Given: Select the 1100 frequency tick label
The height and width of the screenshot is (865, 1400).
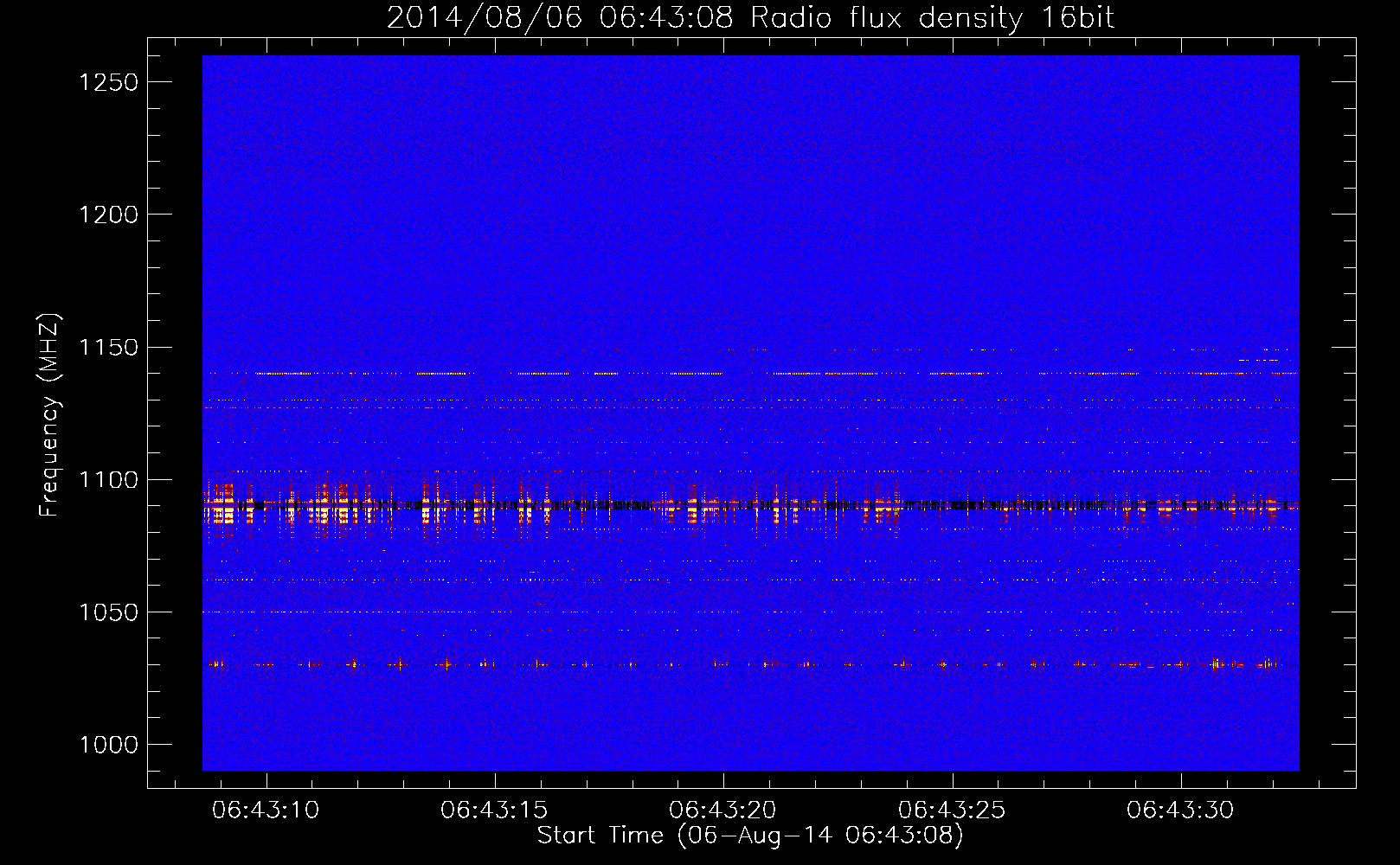Looking at the screenshot, I should 108,480.
